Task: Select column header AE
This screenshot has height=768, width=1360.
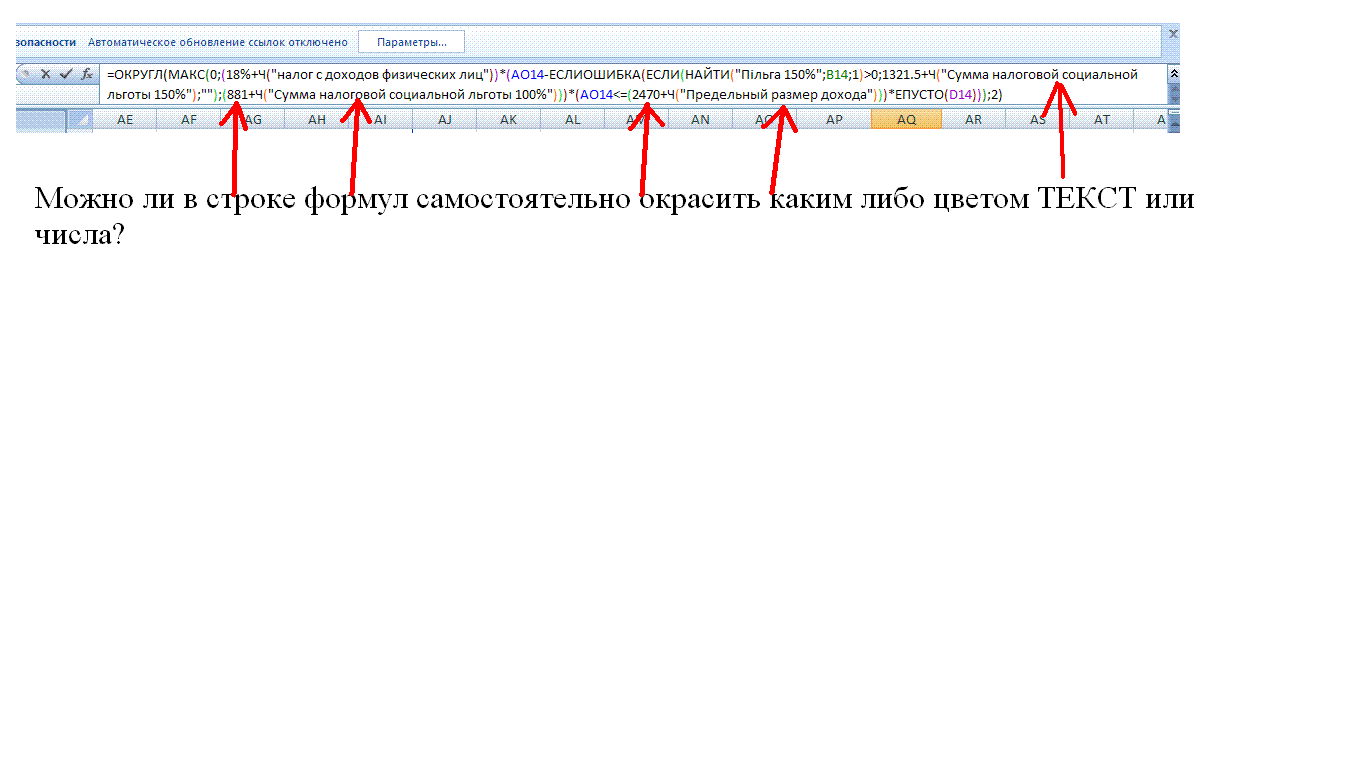Action: (125, 120)
